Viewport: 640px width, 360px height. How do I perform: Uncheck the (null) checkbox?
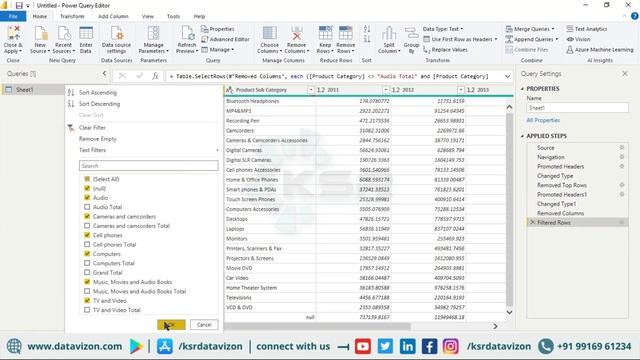pos(87,188)
